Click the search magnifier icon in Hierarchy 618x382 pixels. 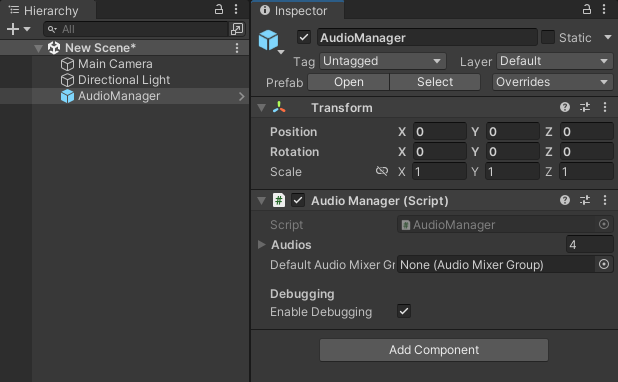(52, 29)
